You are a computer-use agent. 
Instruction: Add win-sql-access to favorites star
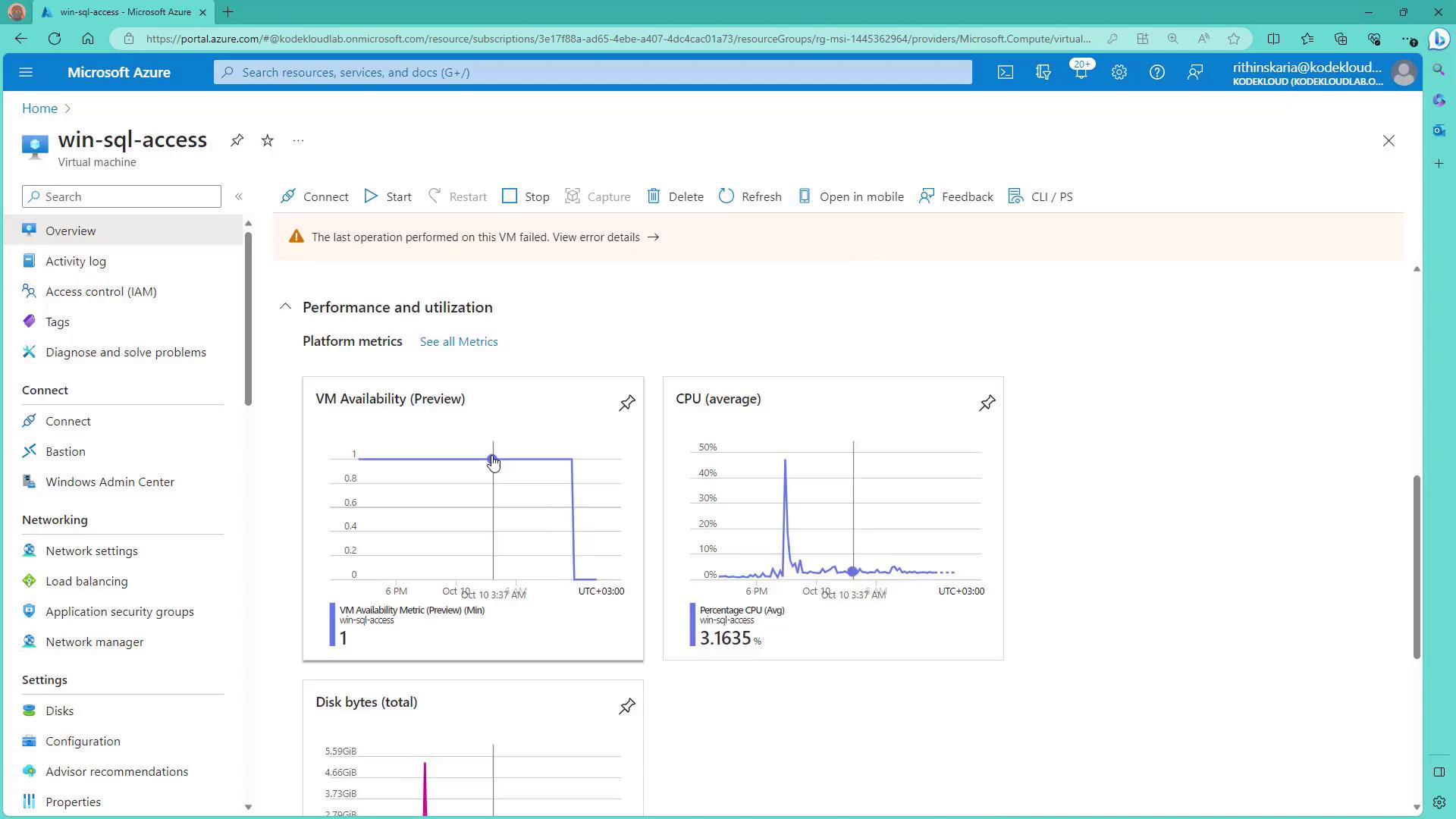coord(267,140)
